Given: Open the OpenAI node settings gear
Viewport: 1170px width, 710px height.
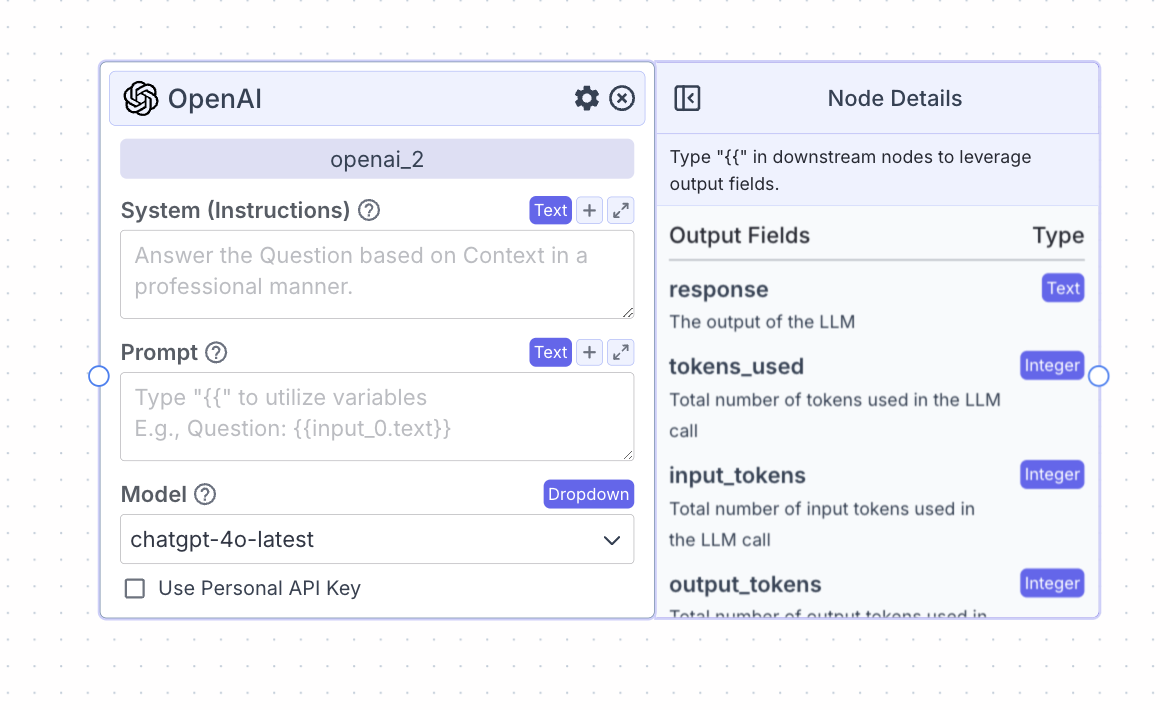Looking at the screenshot, I should click(x=586, y=98).
